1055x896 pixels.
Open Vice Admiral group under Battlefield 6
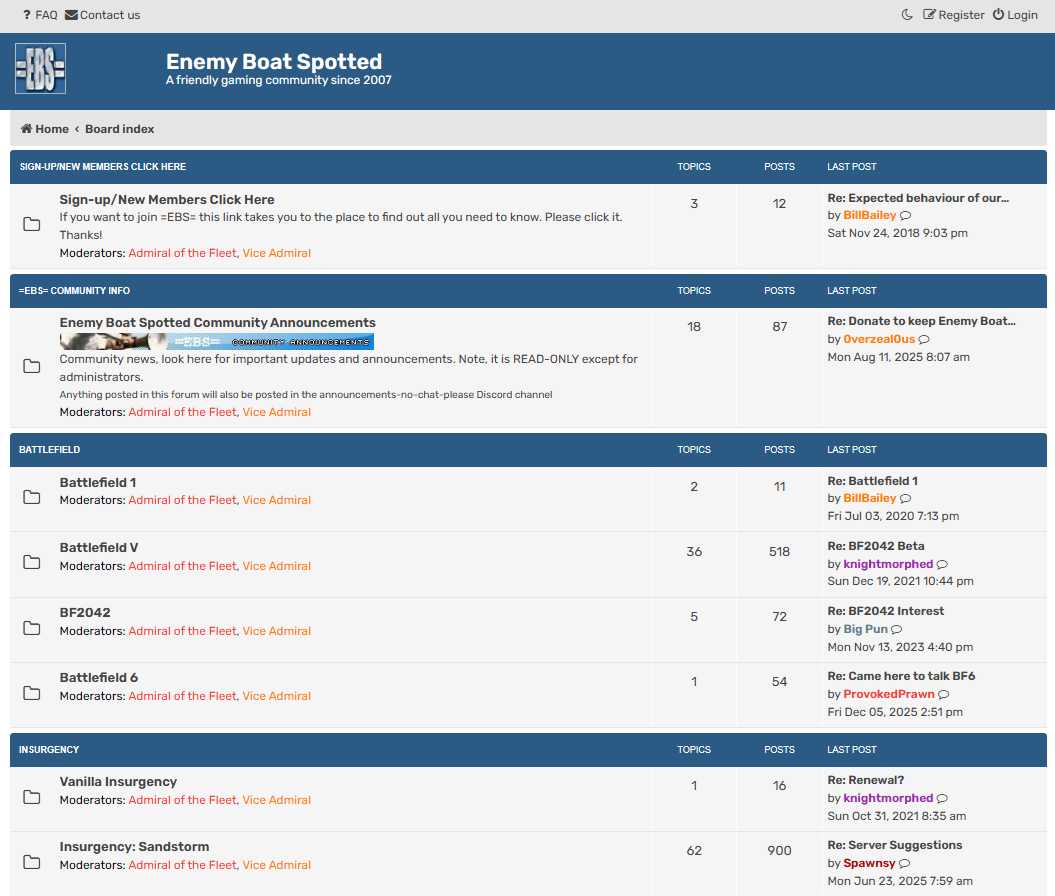point(277,696)
